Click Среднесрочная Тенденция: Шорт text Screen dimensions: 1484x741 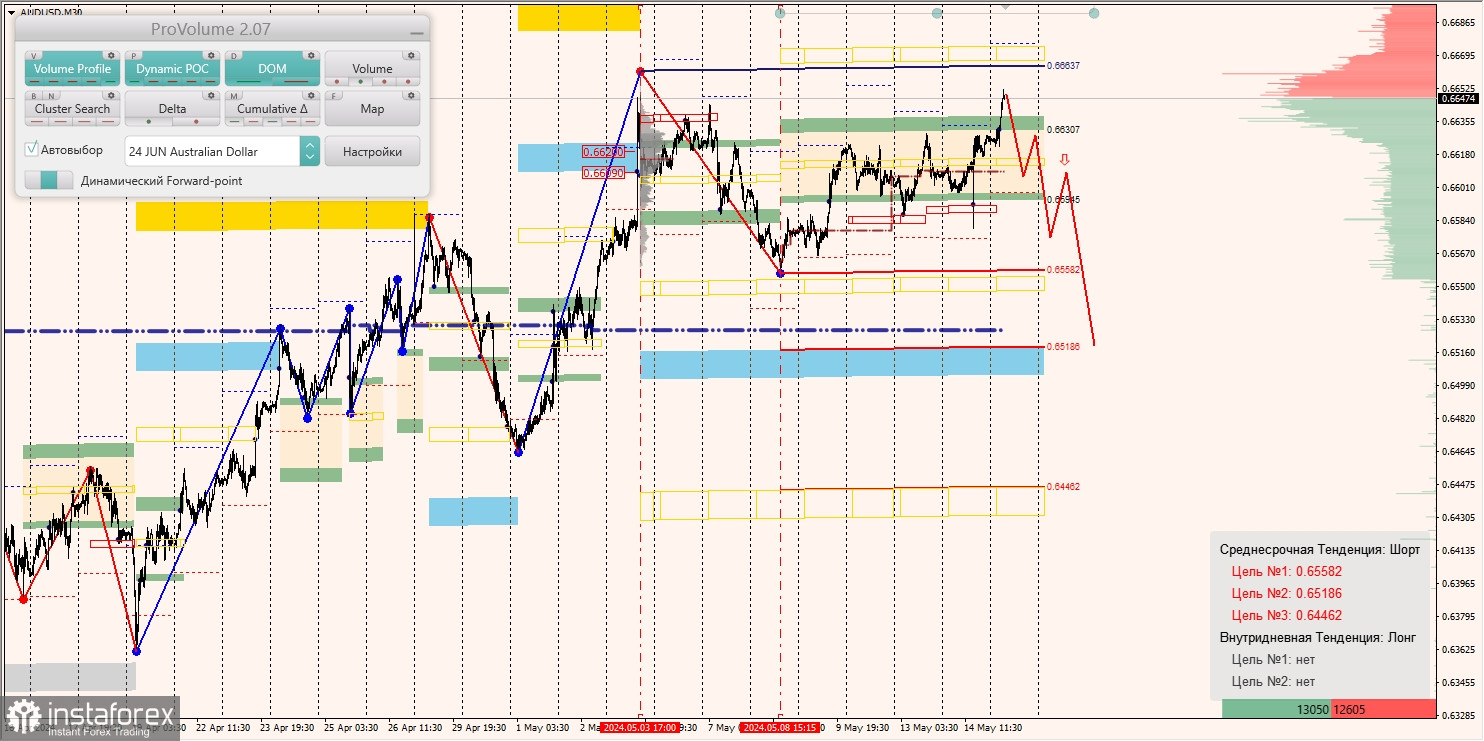coord(1319,550)
